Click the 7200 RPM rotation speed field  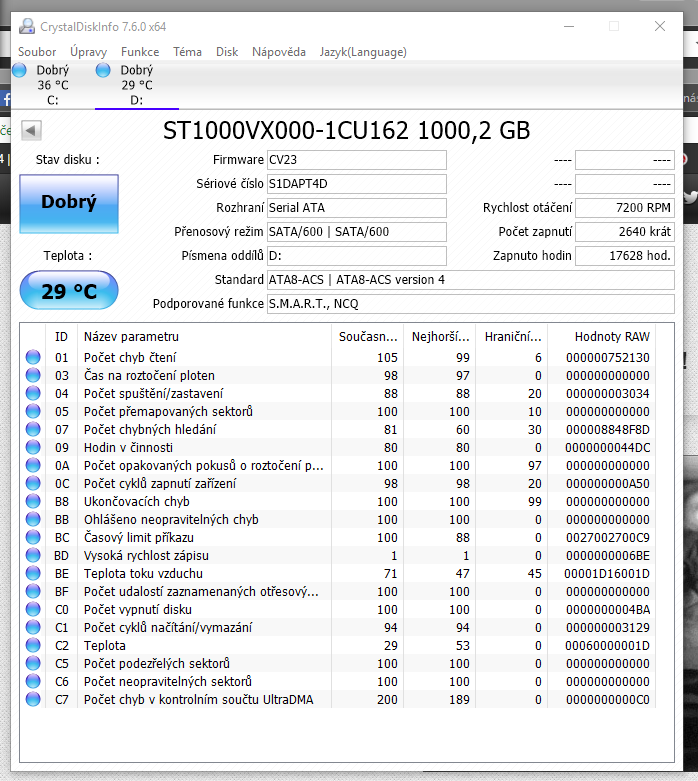pyautogui.click(x=624, y=208)
